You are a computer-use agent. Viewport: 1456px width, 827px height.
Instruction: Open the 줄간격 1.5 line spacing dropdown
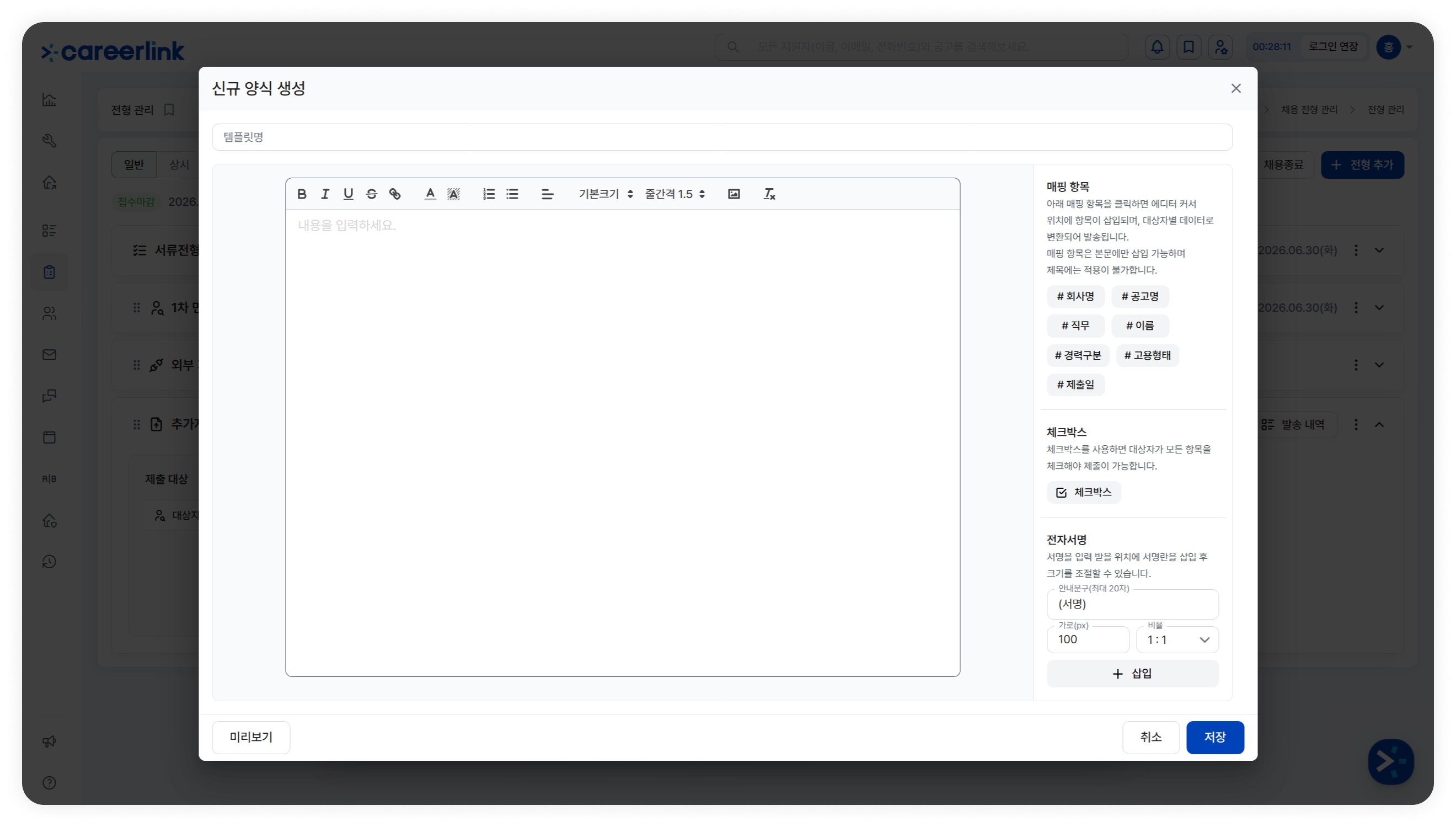[x=675, y=194]
